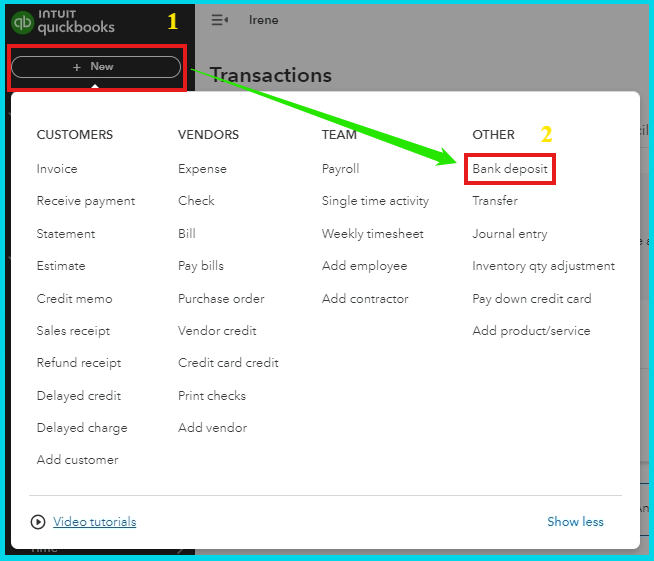
Task: Click the Irene company name
Action: 264,20
